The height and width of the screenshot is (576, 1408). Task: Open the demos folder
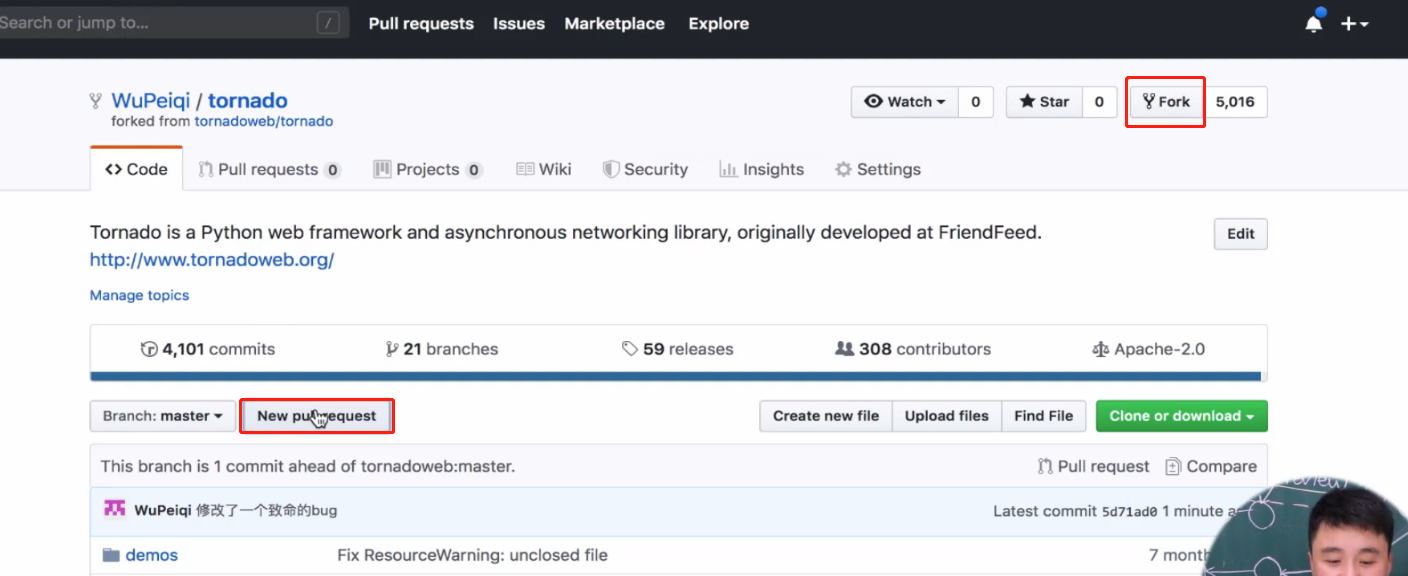151,555
